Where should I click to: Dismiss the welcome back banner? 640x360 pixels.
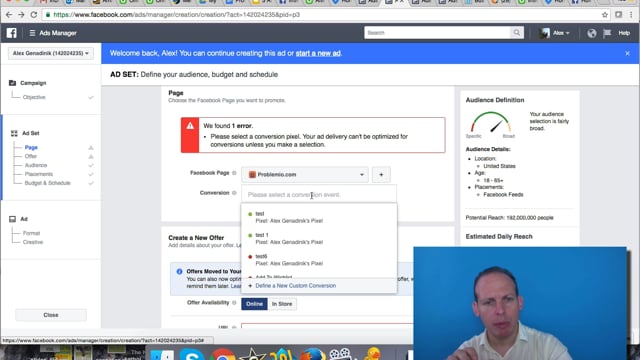[x=627, y=53]
